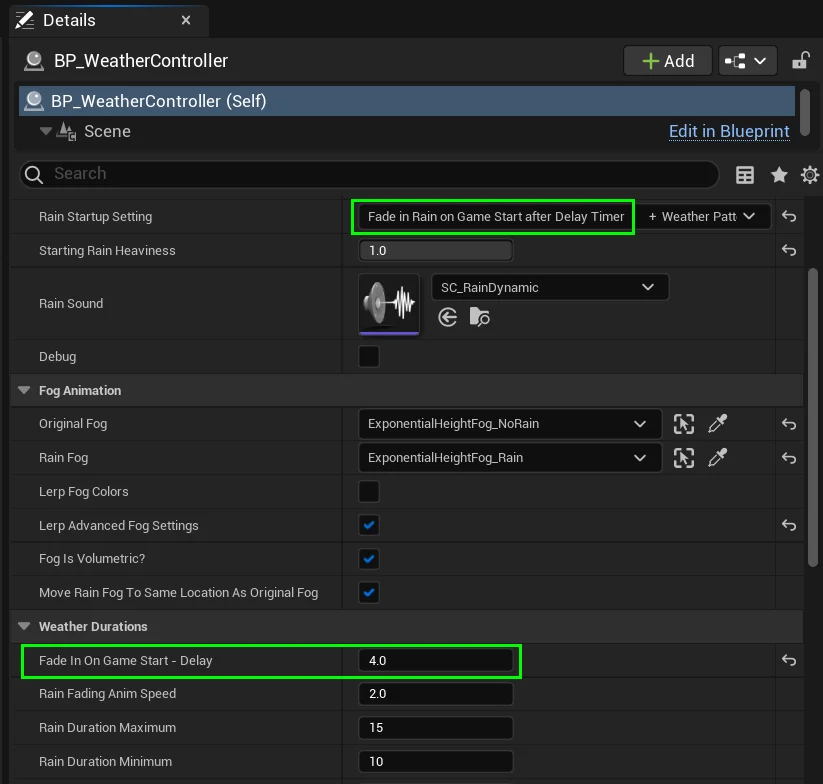This screenshot has height=784, width=823.
Task: Reset Starting Rain Heaviness to default
Action: [788, 251]
